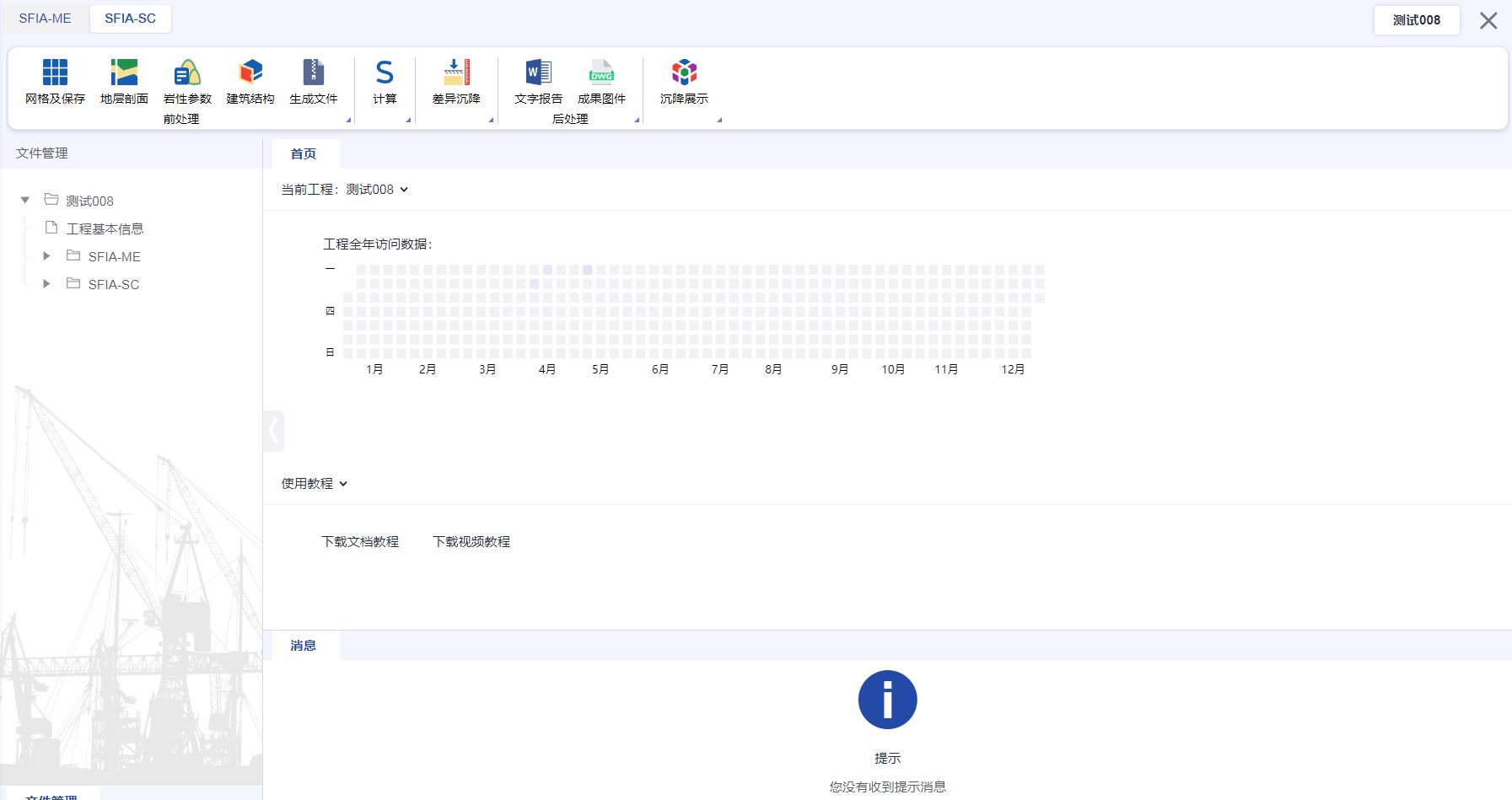Image resolution: width=1512 pixels, height=800 pixels.
Task: Click the 下载文档教程 link
Action: point(360,542)
